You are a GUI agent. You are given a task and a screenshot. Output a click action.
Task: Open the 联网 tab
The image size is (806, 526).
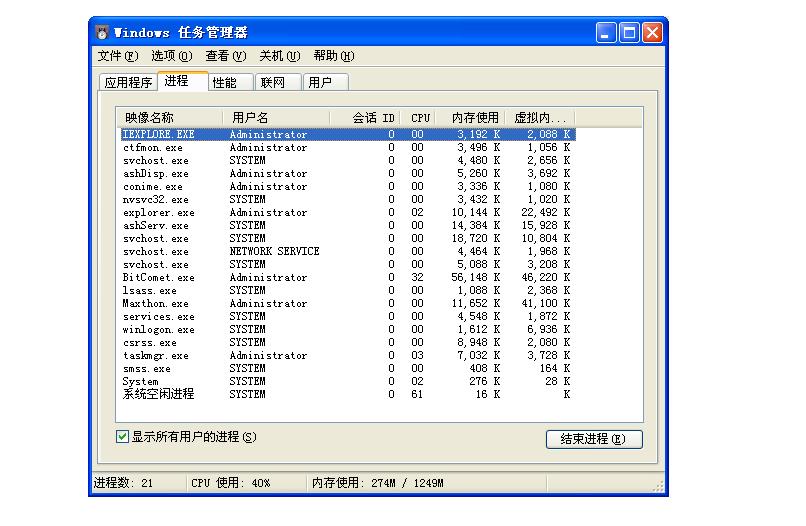point(278,82)
